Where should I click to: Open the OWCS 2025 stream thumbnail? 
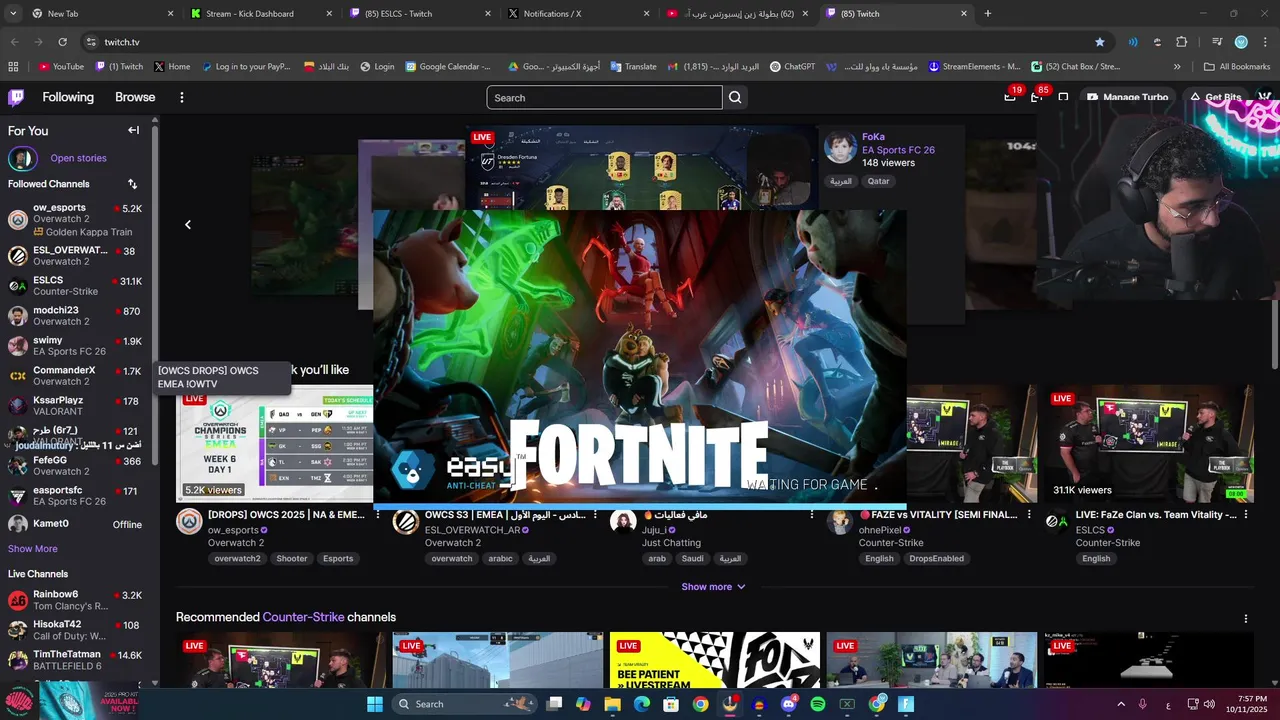(275, 443)
